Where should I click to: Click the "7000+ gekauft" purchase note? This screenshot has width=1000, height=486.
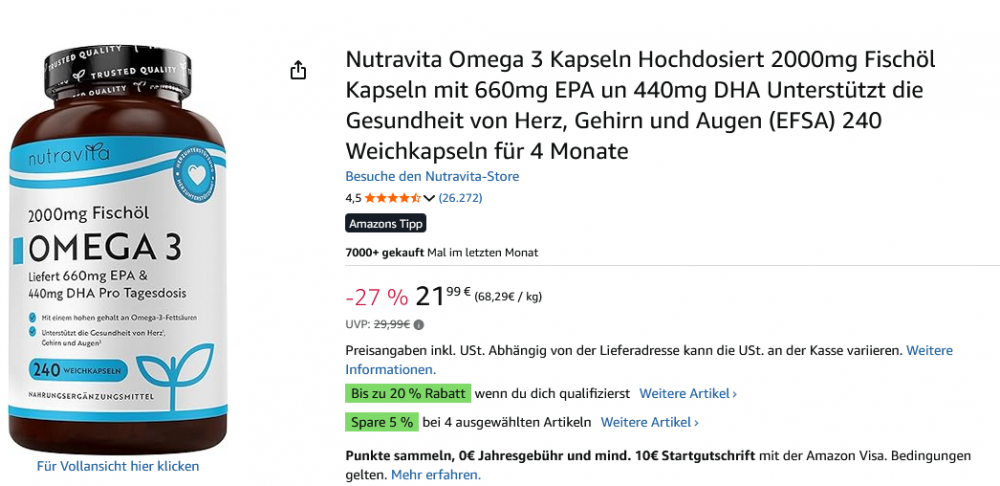pos(384,252)
